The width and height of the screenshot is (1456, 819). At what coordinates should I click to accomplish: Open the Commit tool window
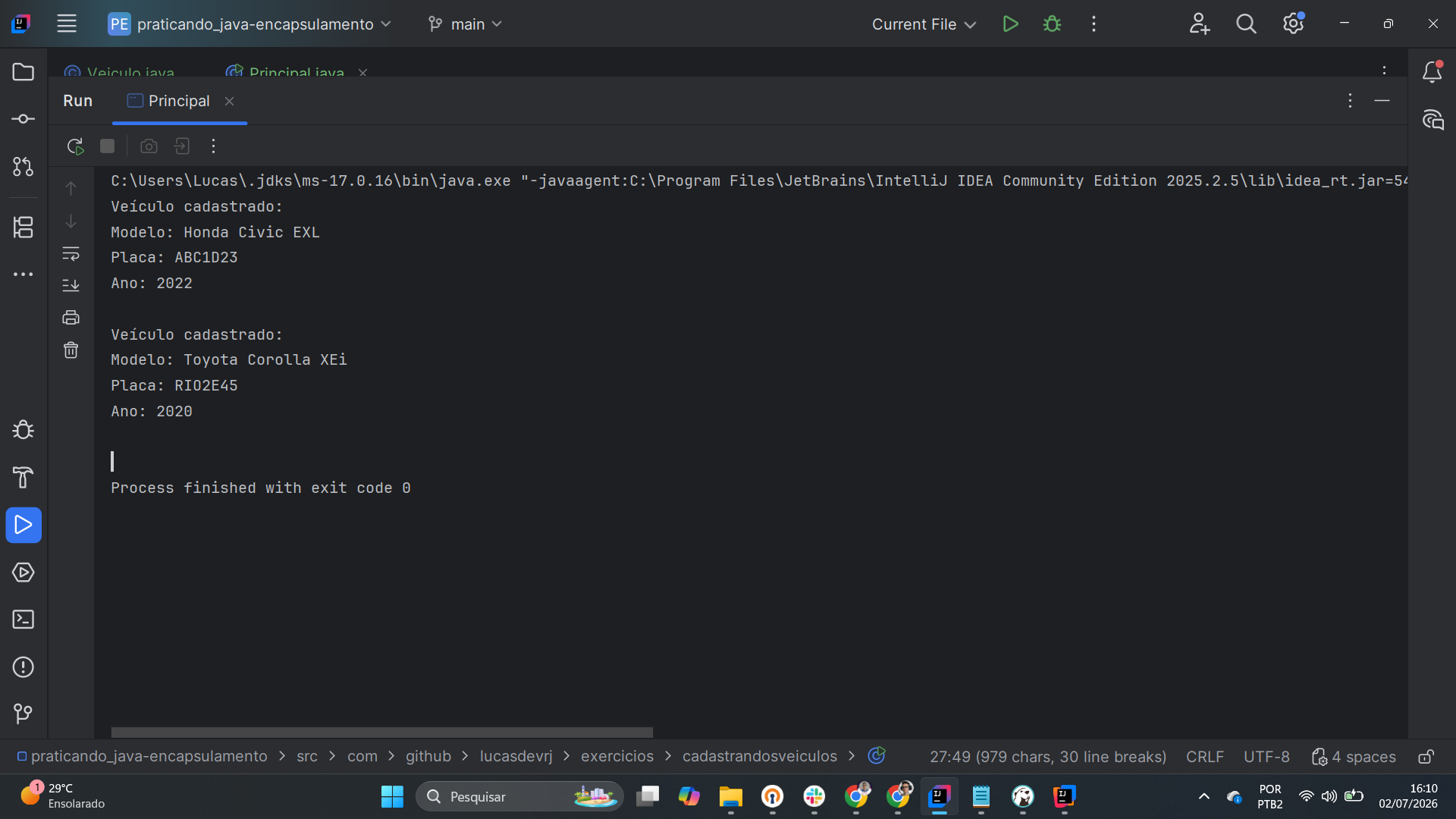pos(24,119)
